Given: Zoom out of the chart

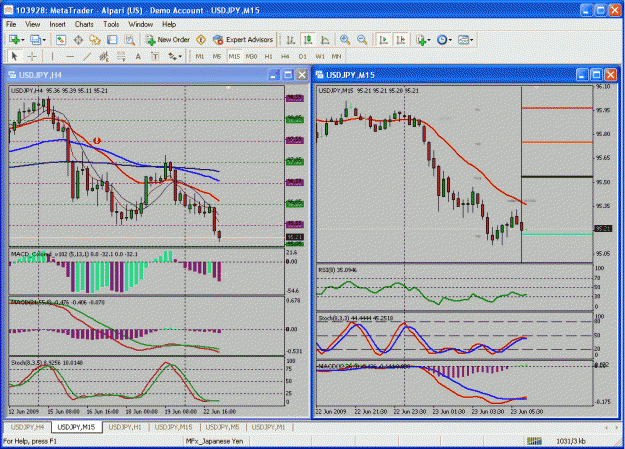Looking at the screenshot, I should point(362,39).
